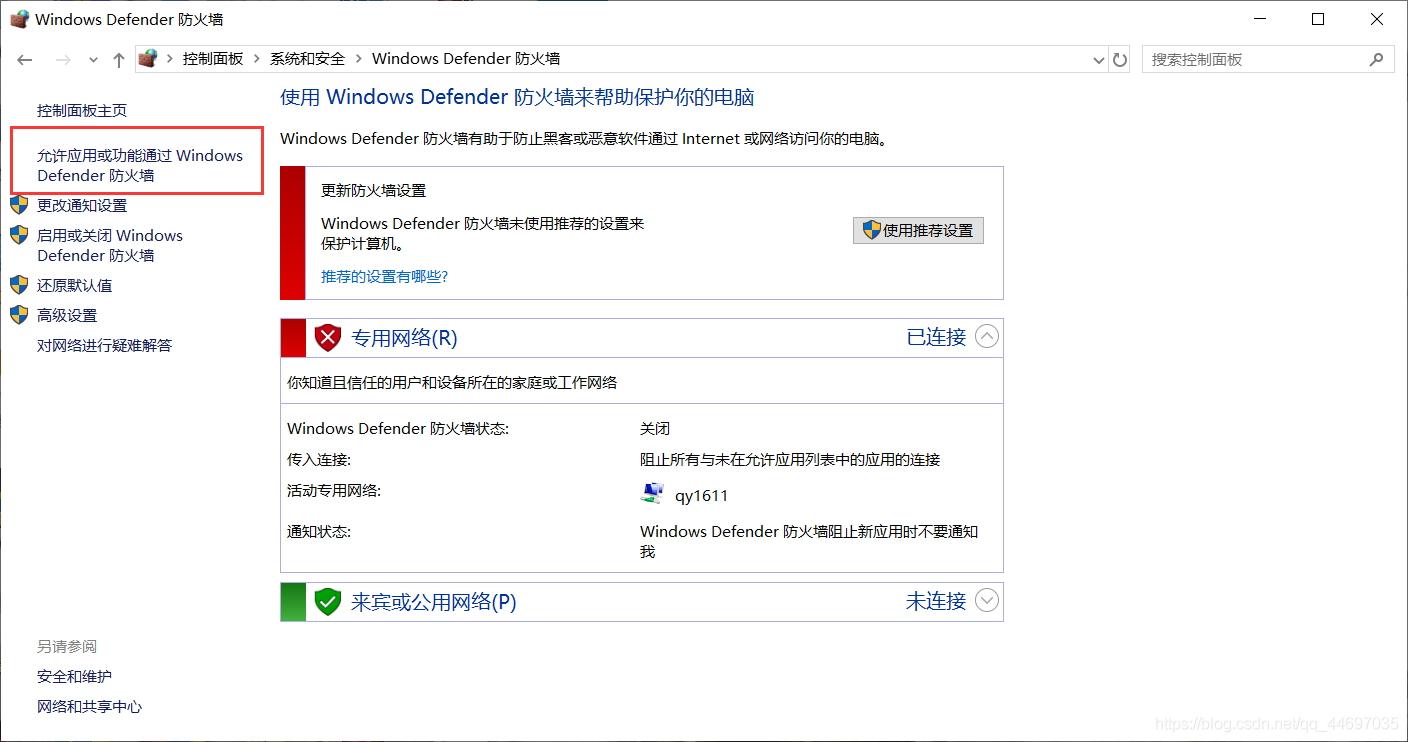Collapse the 专用网络(R) section
Image resolution: width=1408 pixels, height=742 pixels.
[x=987, y=337]
